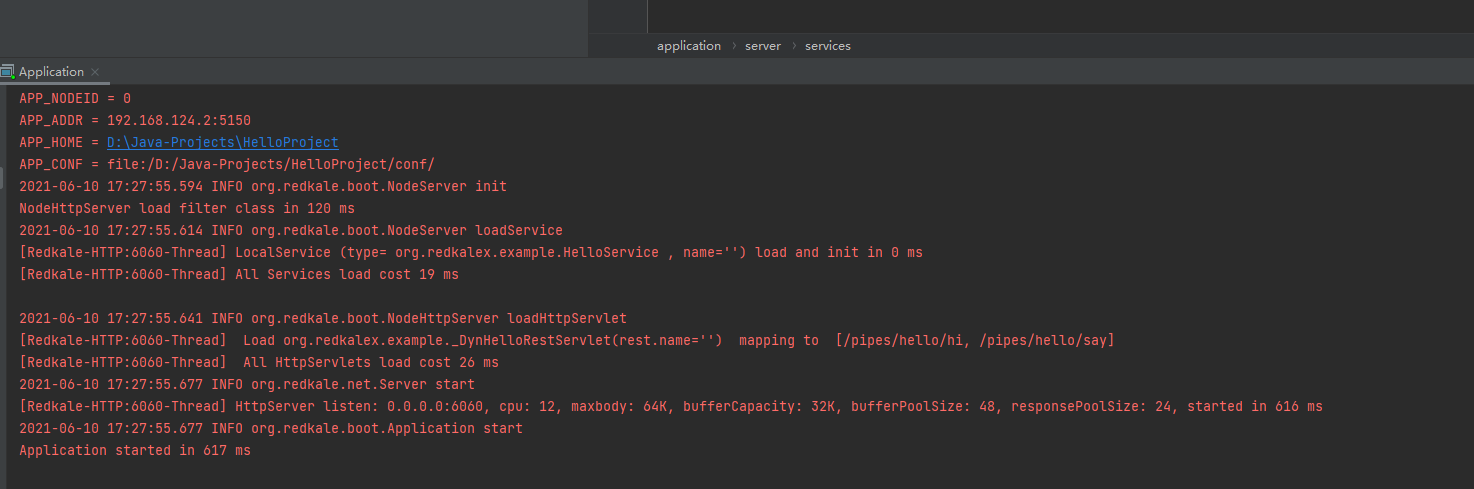Select the Application console tab
The height and width of the screenshot is (489, 1474).
[51, 72]
